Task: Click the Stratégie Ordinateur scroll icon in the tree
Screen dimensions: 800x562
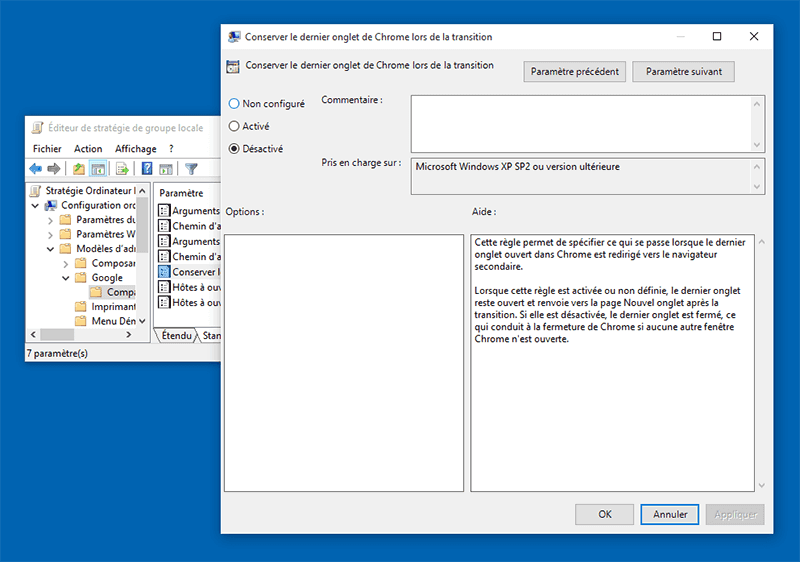Action: coord(35,191)
